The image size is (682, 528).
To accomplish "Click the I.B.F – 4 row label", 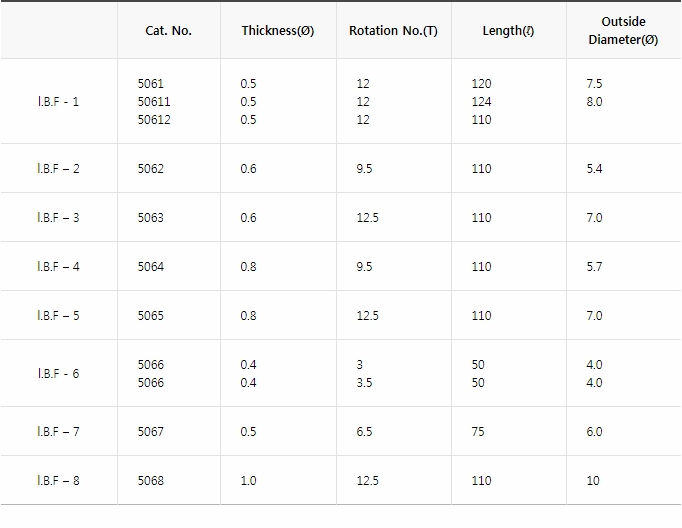I will [x=58, y=267].
